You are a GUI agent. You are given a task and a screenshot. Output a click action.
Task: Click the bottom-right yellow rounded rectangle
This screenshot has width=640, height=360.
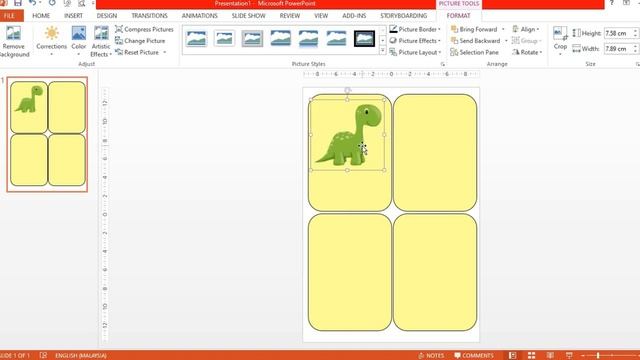point(435,272)
